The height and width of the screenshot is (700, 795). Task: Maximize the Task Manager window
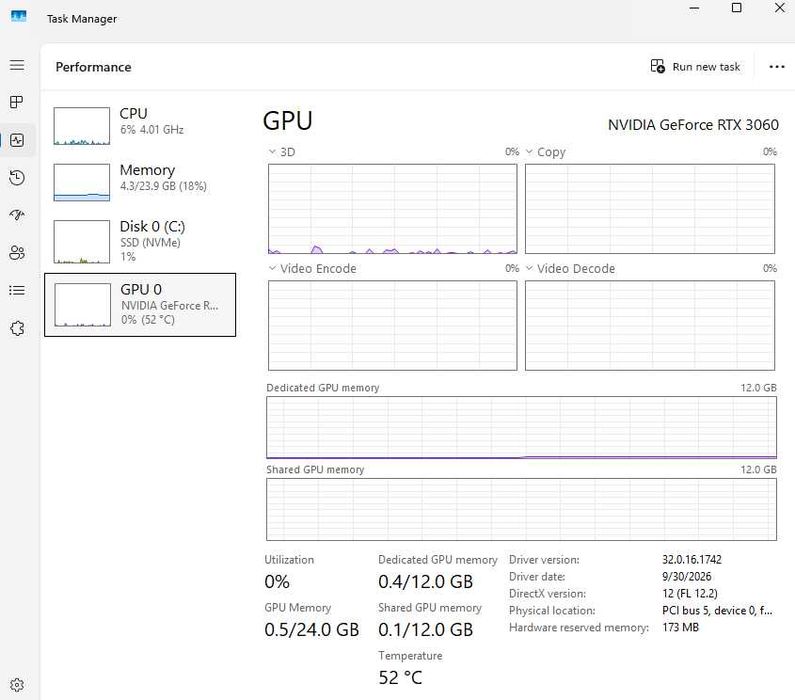coord(737,8)
